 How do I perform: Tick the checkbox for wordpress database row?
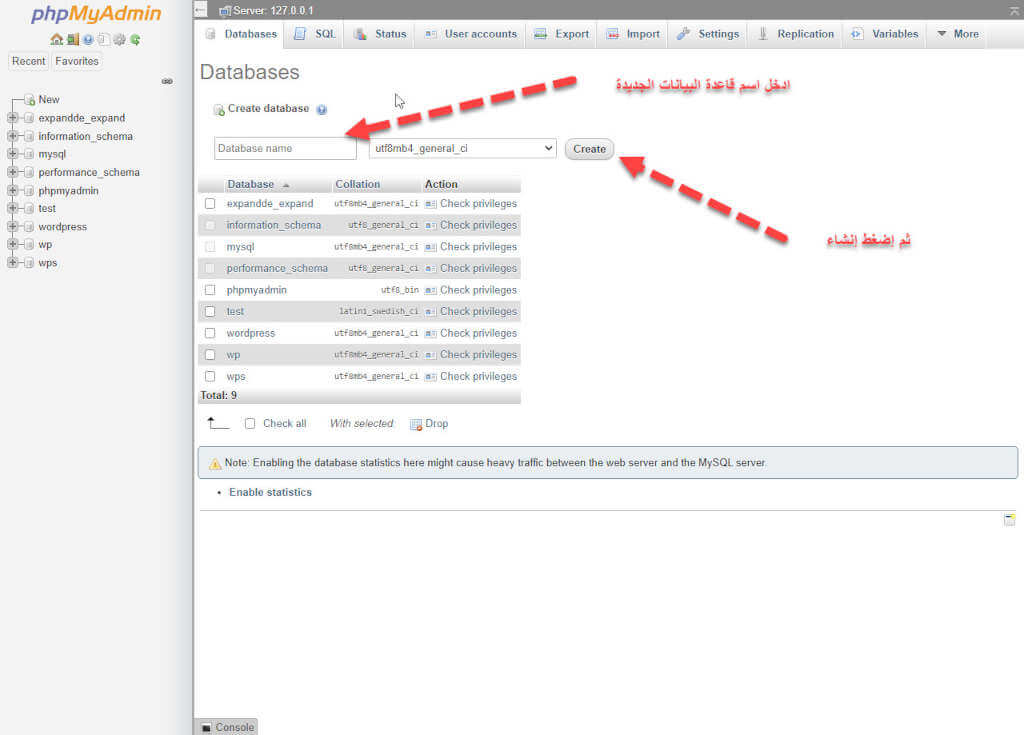pos(210,333)
